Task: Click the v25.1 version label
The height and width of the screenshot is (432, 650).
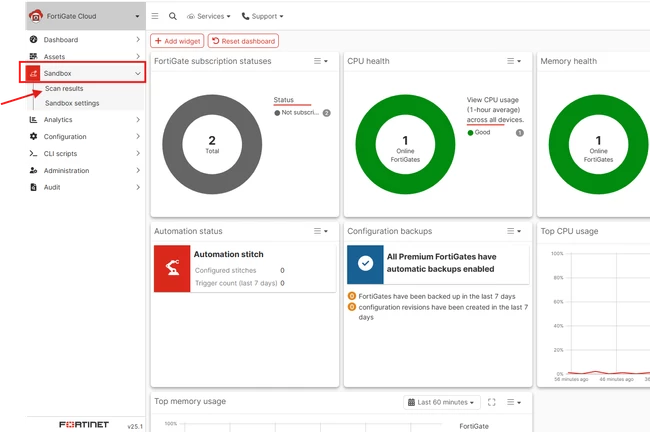Action: coord(135,426)
